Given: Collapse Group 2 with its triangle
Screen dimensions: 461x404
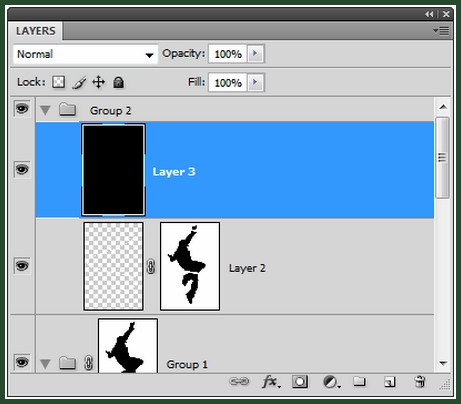Looking at the screenshot, I should [x=45, y=110].
